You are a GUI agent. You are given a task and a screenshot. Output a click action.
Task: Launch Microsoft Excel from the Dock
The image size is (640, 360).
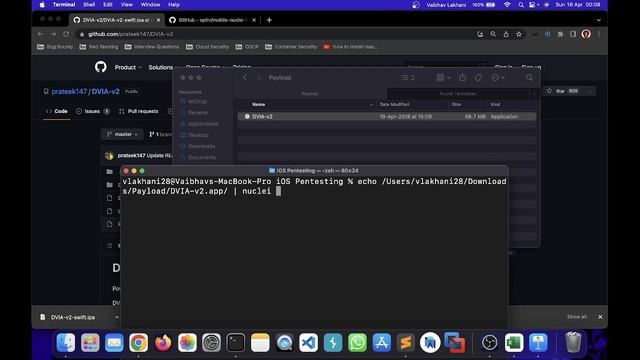514,342
